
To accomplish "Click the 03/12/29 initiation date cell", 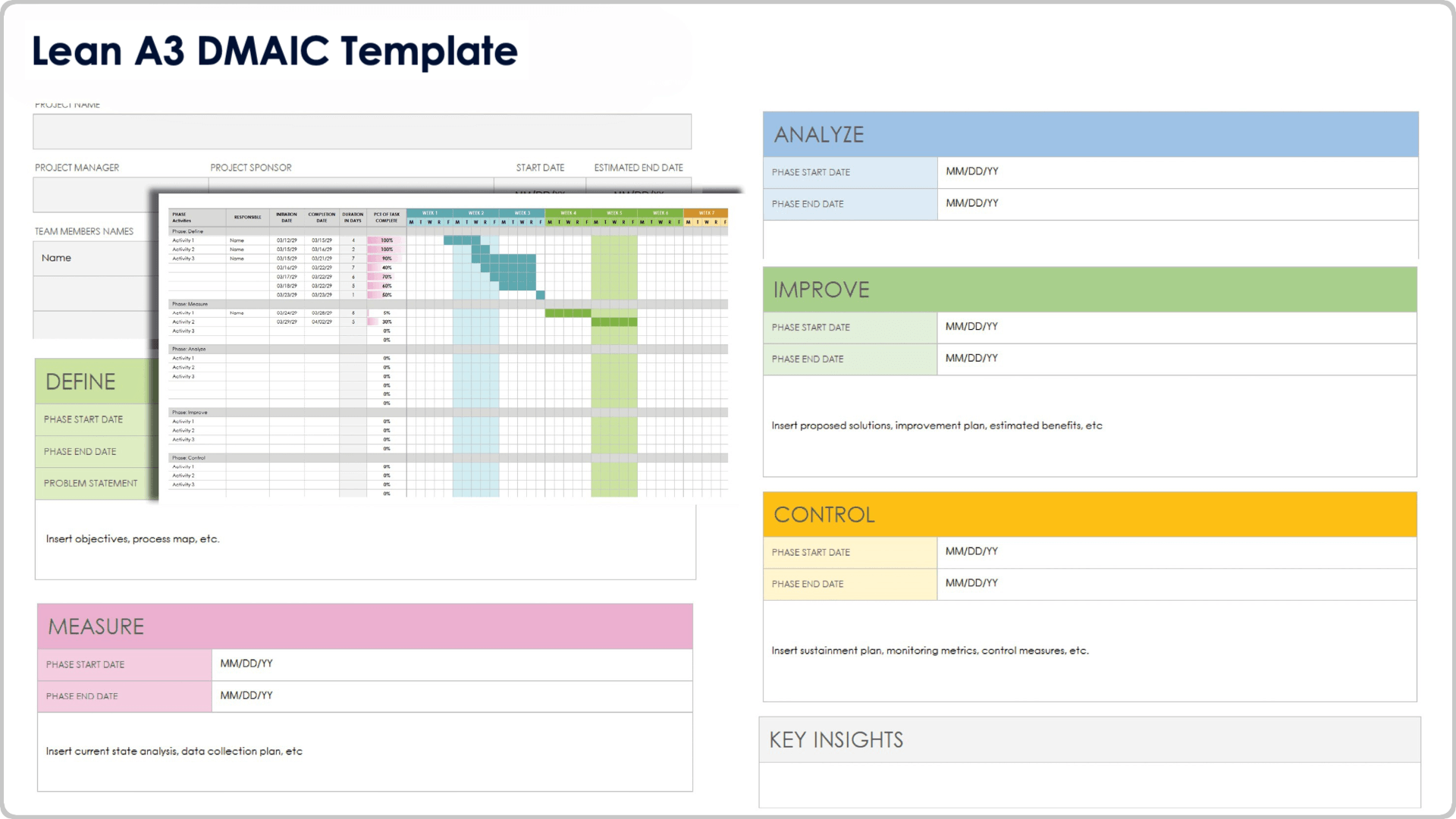I will [287, 240].
